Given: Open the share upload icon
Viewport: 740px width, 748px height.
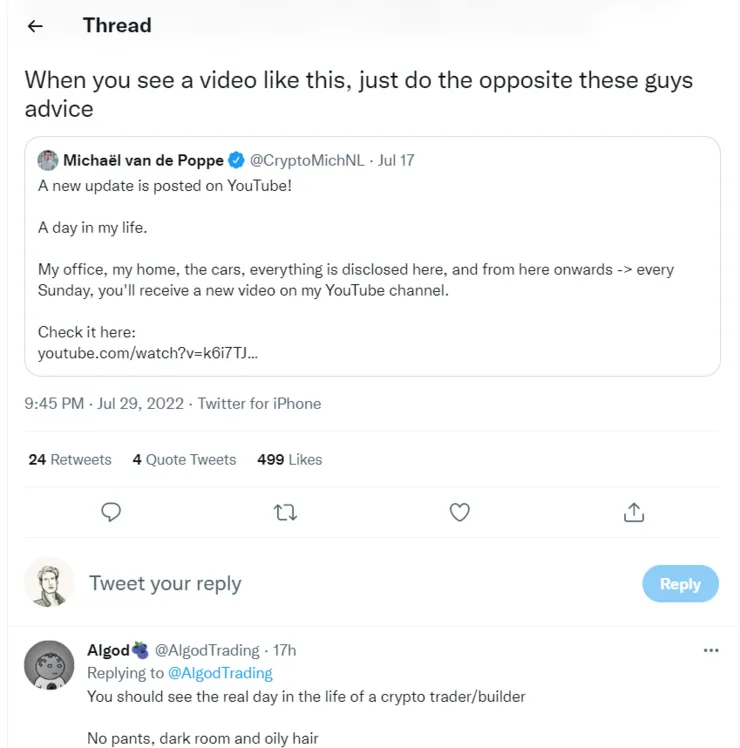Looking at the screenshot, I should [x=633, y=512].
